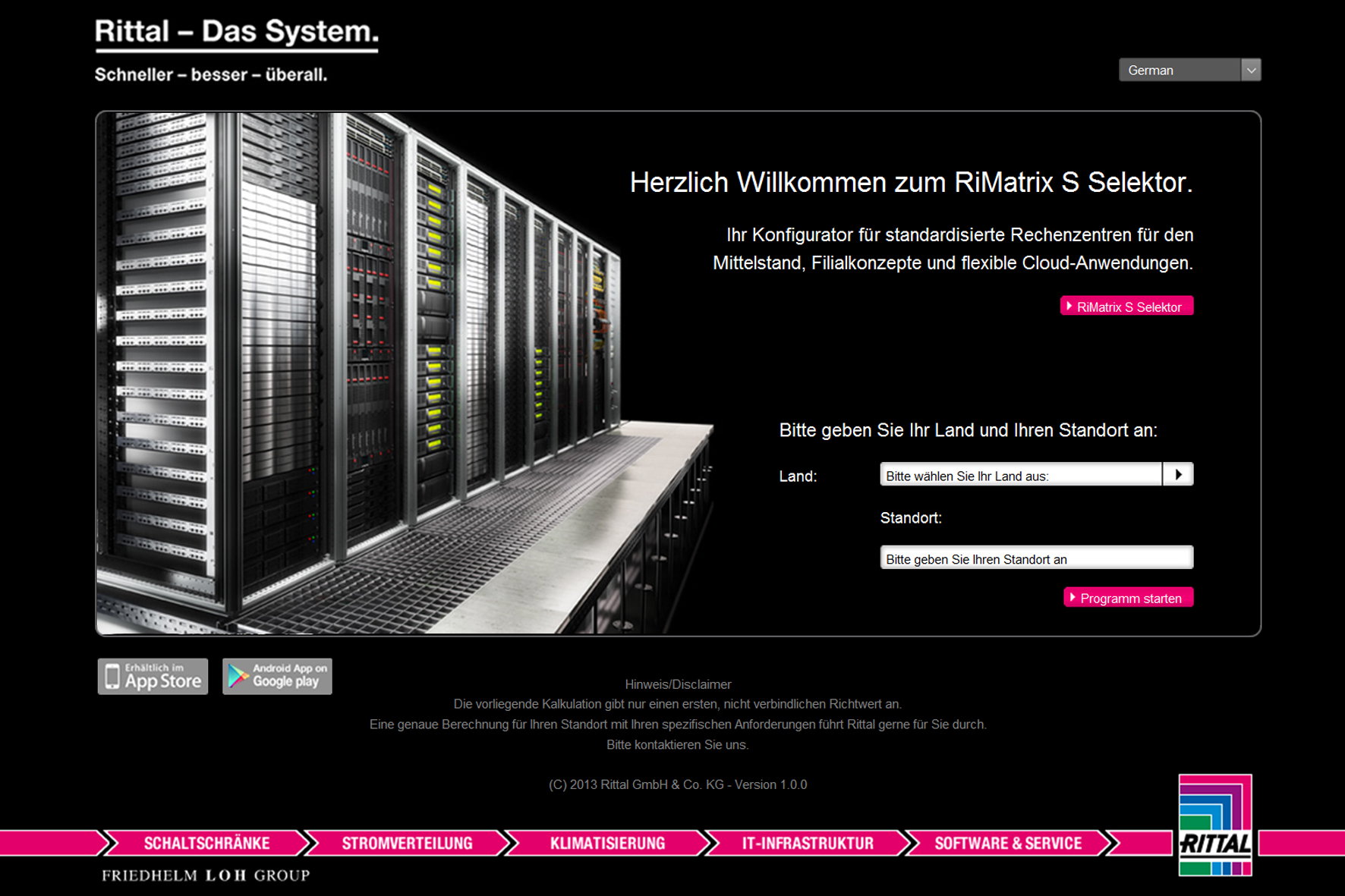Image resolution: width=1345 pixels, height=896 pixels.
Task: Focus the Standort location input field
Action: tap(1037, 558)
